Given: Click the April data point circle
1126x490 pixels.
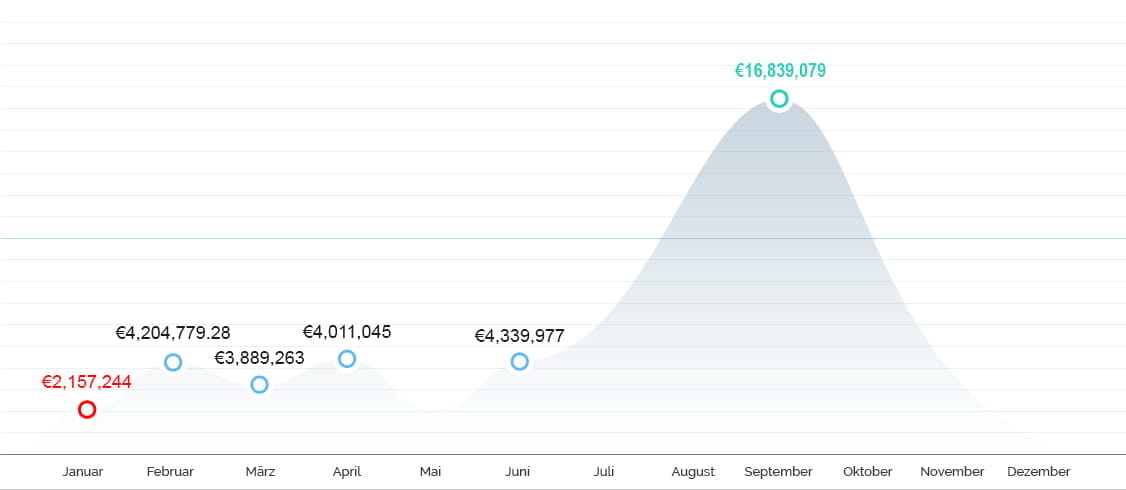Looking at the screenshot, I should coord(347,359).
